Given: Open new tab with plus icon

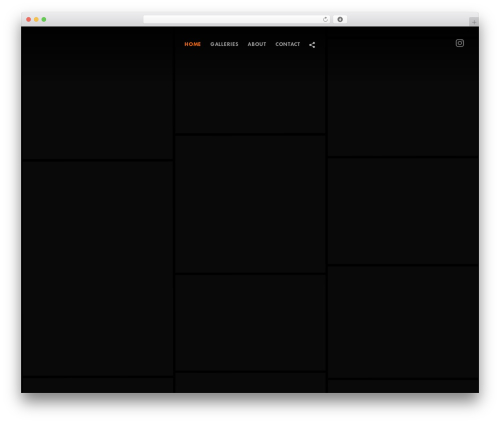Looking at the screenshot, I should 474,22.
